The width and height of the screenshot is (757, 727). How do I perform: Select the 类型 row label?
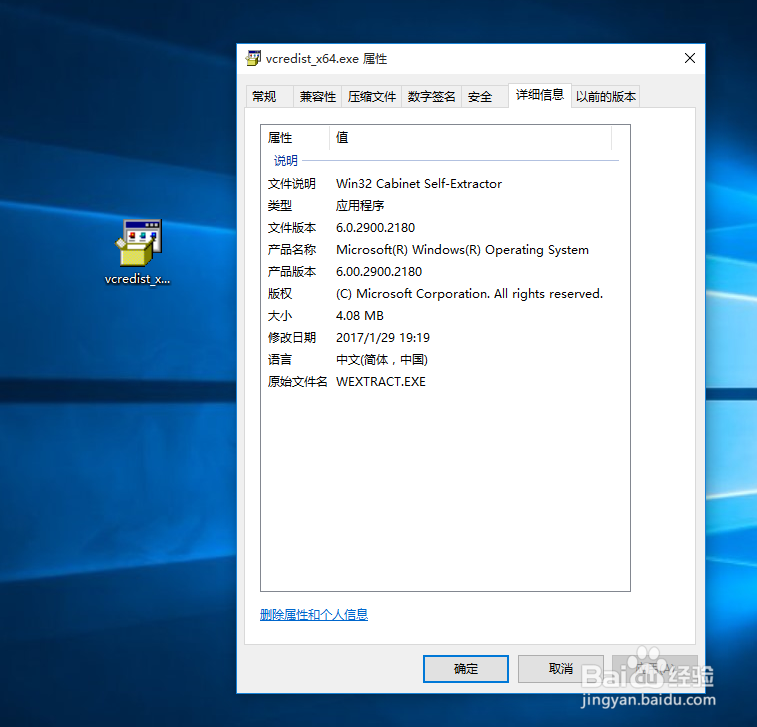(280, 206)
